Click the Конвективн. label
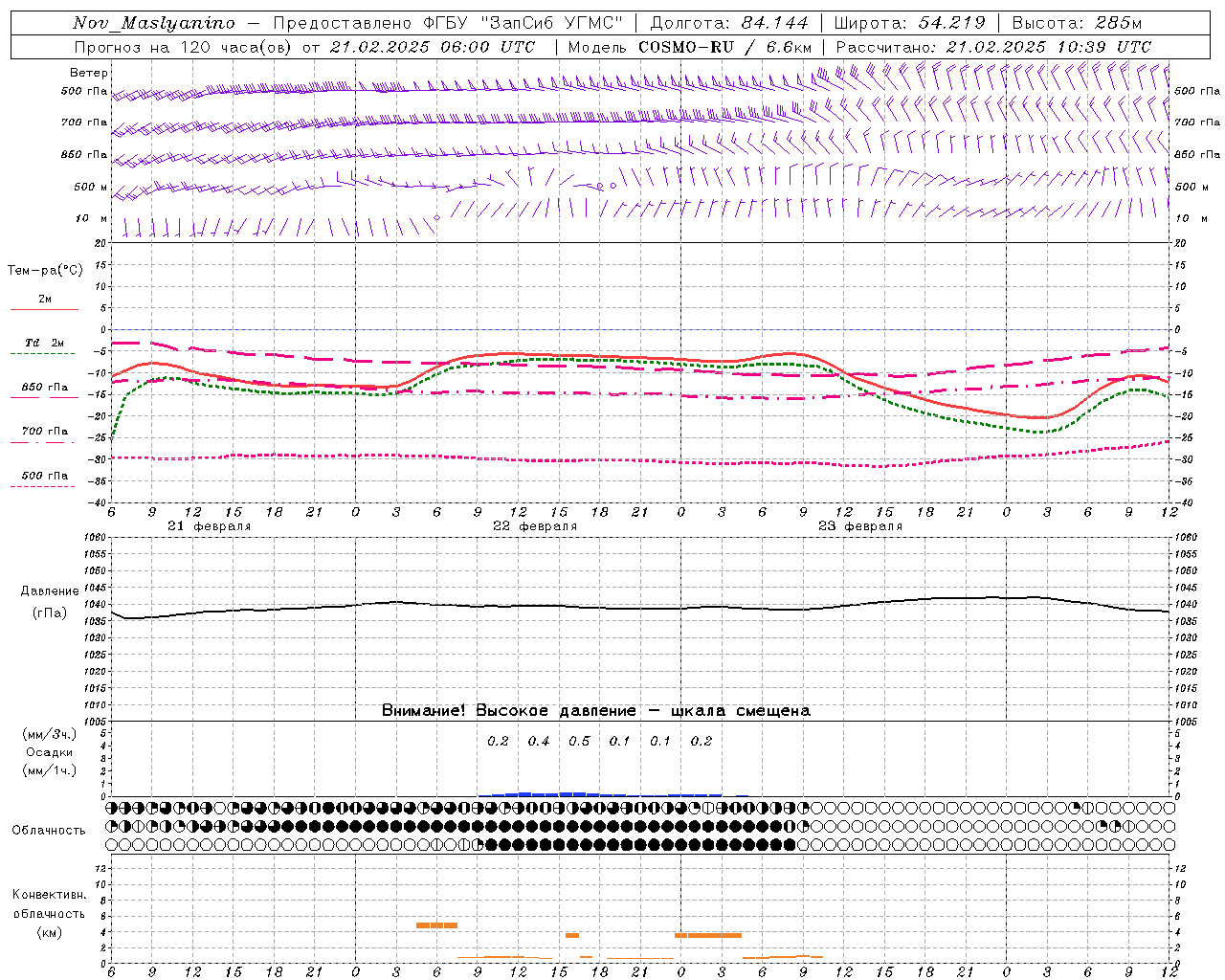 pyautogui.click(x=50, y=895)
